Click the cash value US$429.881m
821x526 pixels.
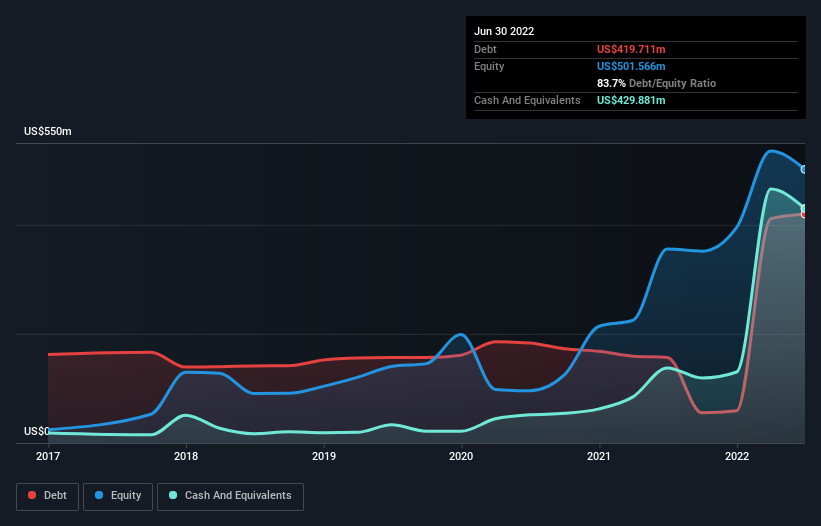click(631, 100)
